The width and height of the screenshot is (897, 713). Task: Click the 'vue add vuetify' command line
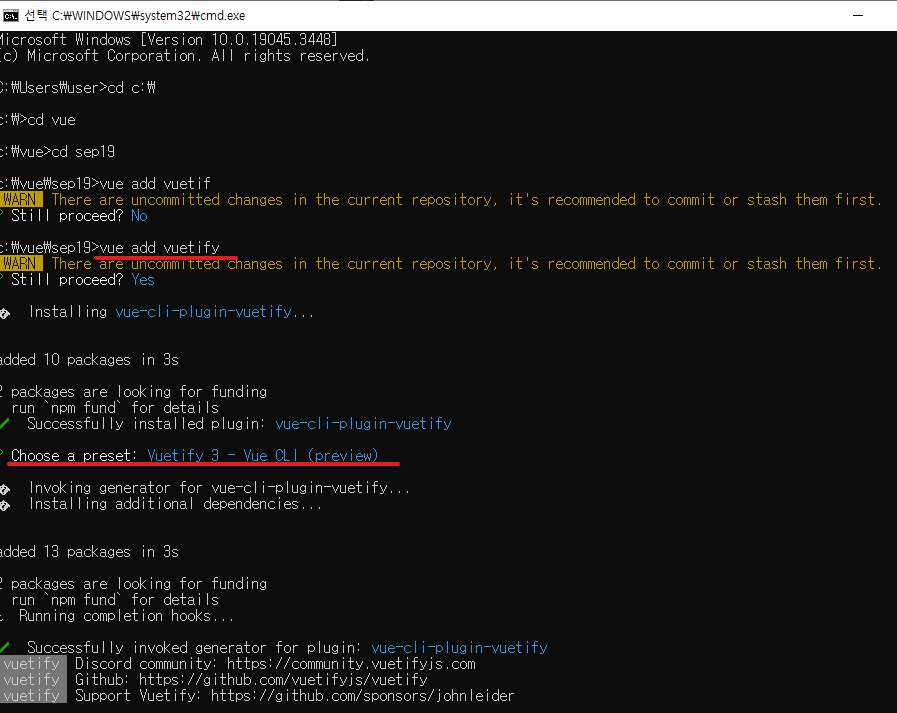(x=160, y=248)
